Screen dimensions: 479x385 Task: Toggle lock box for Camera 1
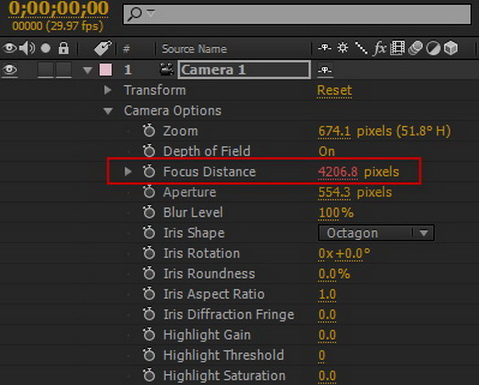coord(64,70)
